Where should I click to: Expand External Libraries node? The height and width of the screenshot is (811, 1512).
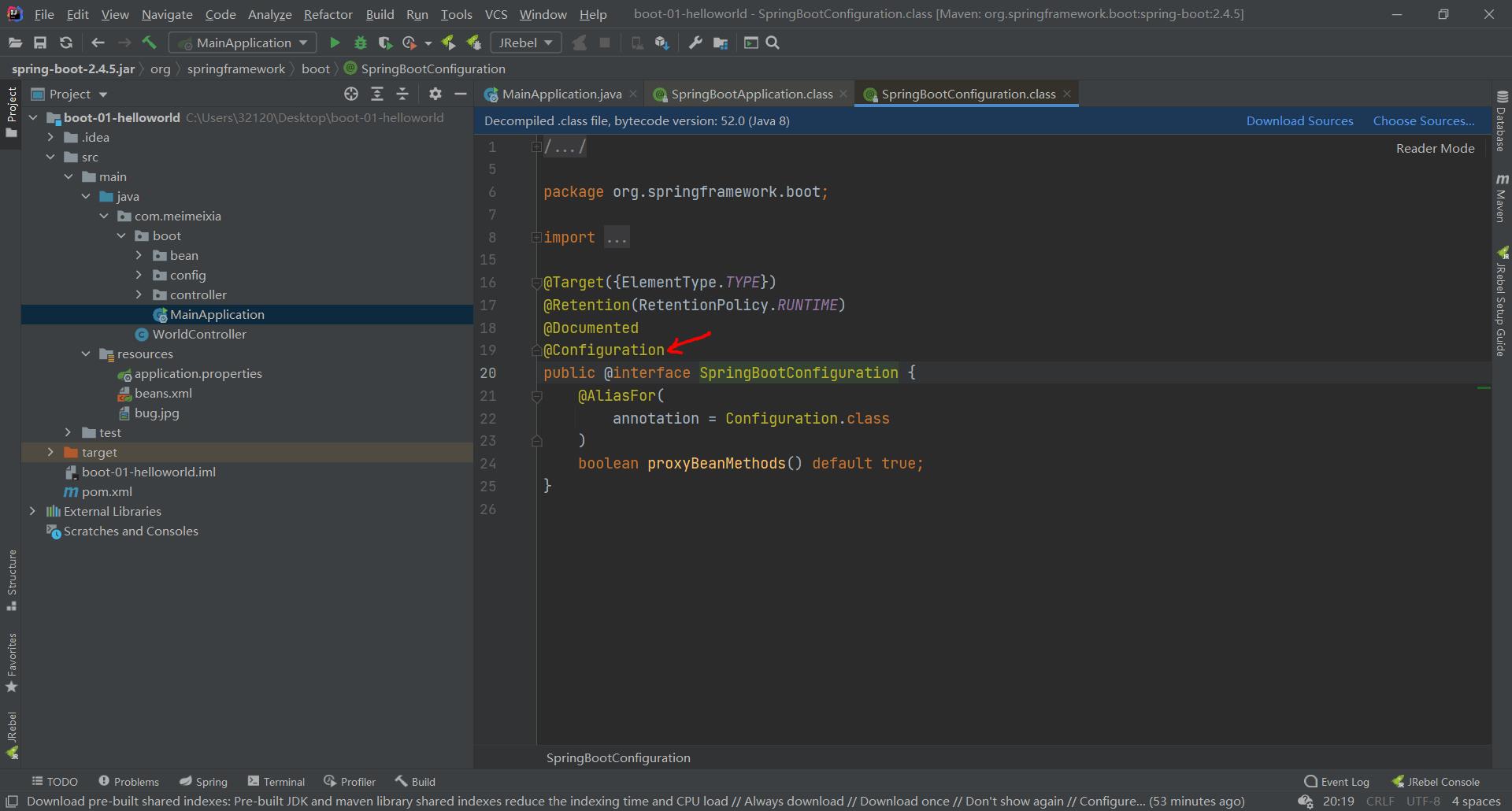tap(32, 511)
